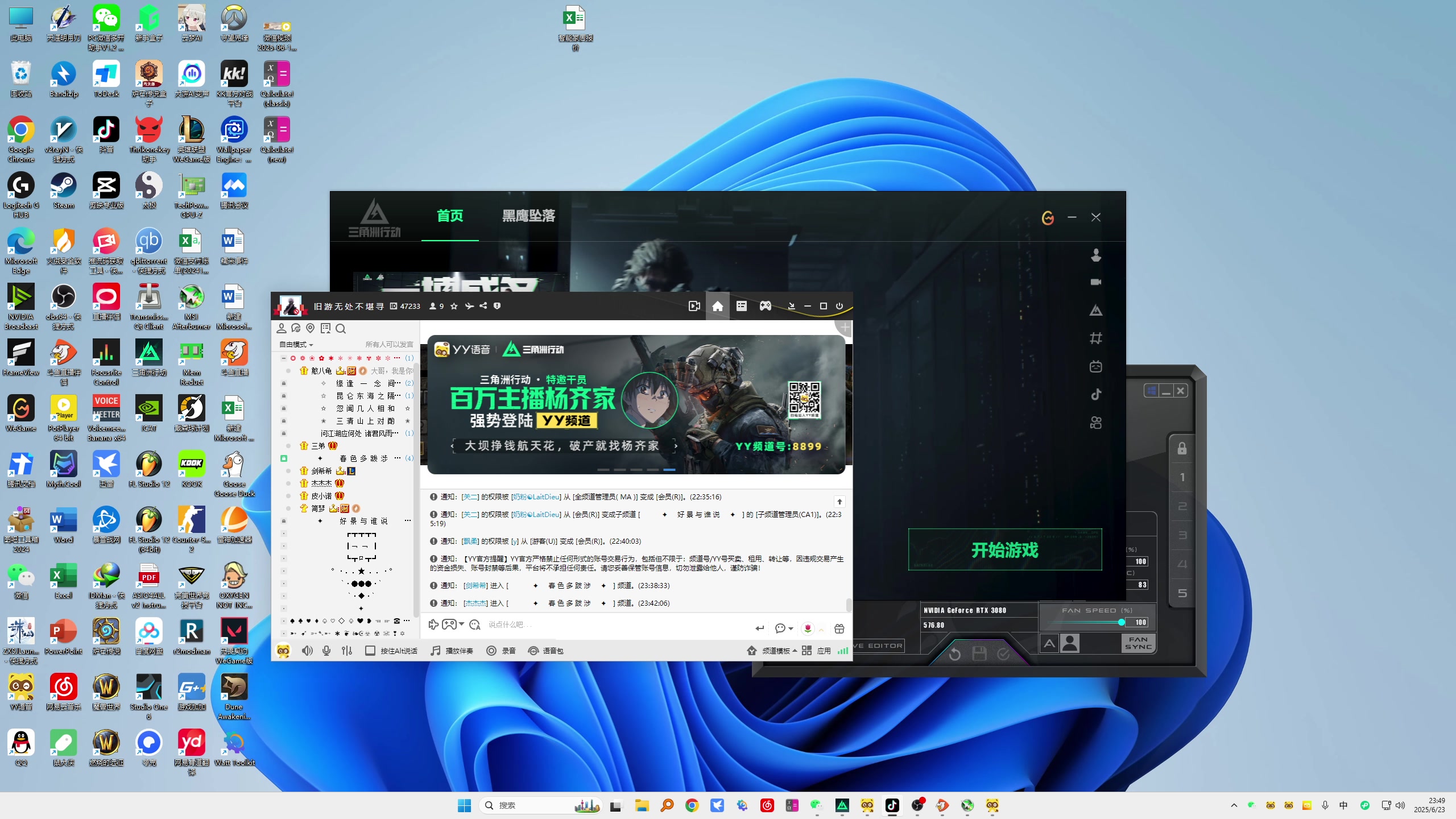The height and width of the screenshot is (819, 1456).
Task: Open Chrome from the taskbar
Action: tap(692, 805)
